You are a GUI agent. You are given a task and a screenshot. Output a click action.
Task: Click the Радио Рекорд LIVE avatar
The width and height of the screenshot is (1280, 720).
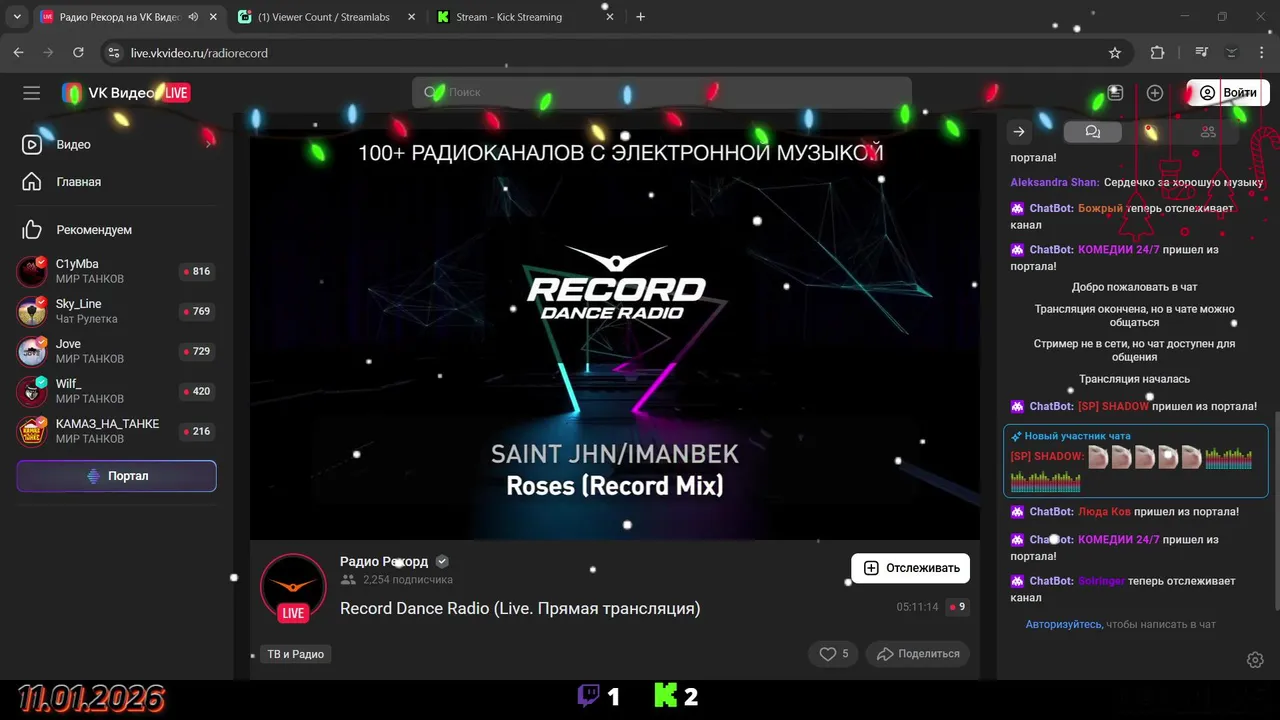(x=293, y=588)
